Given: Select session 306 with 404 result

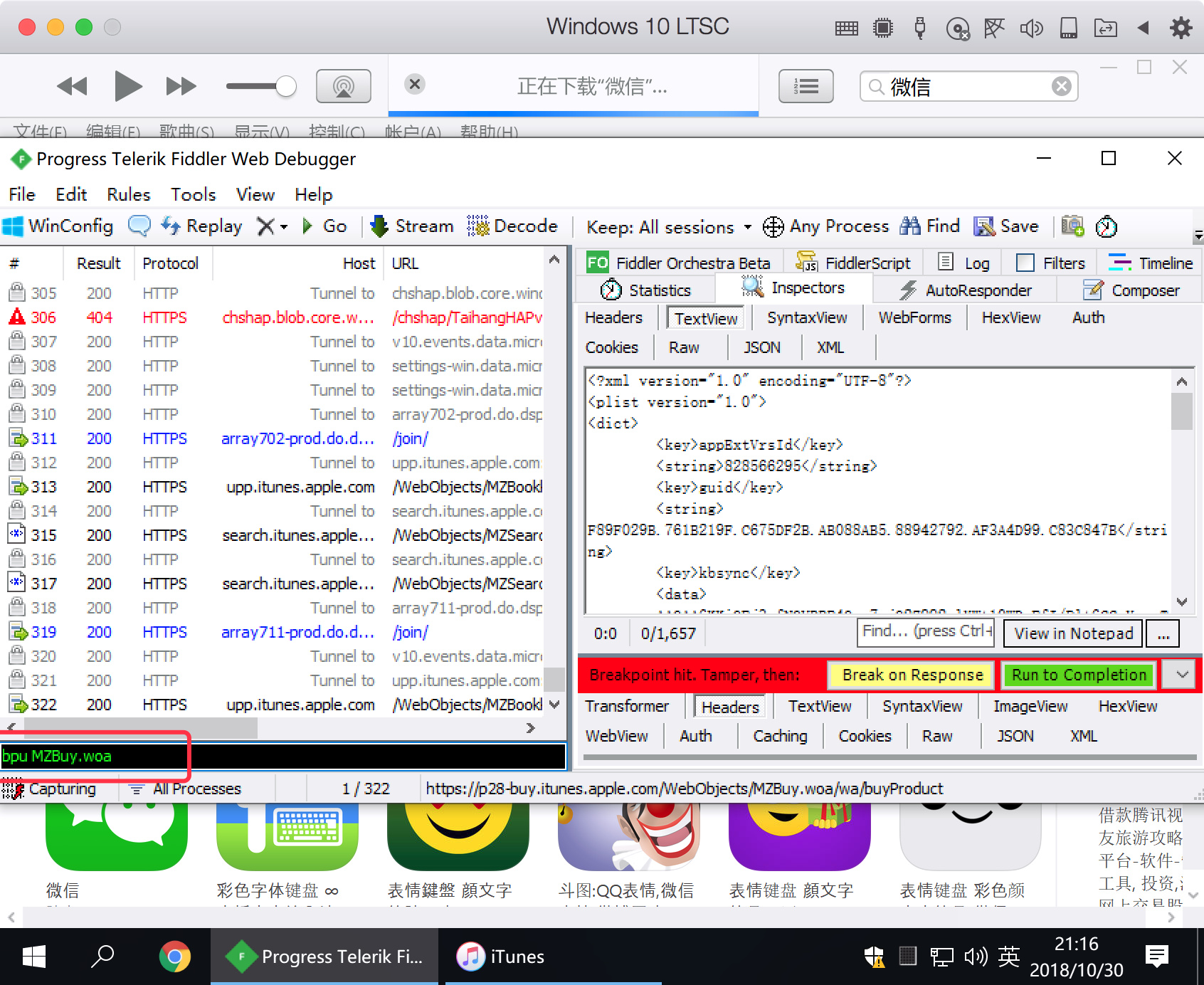Looking at the screenshot, I should click(x=276, y=317).
